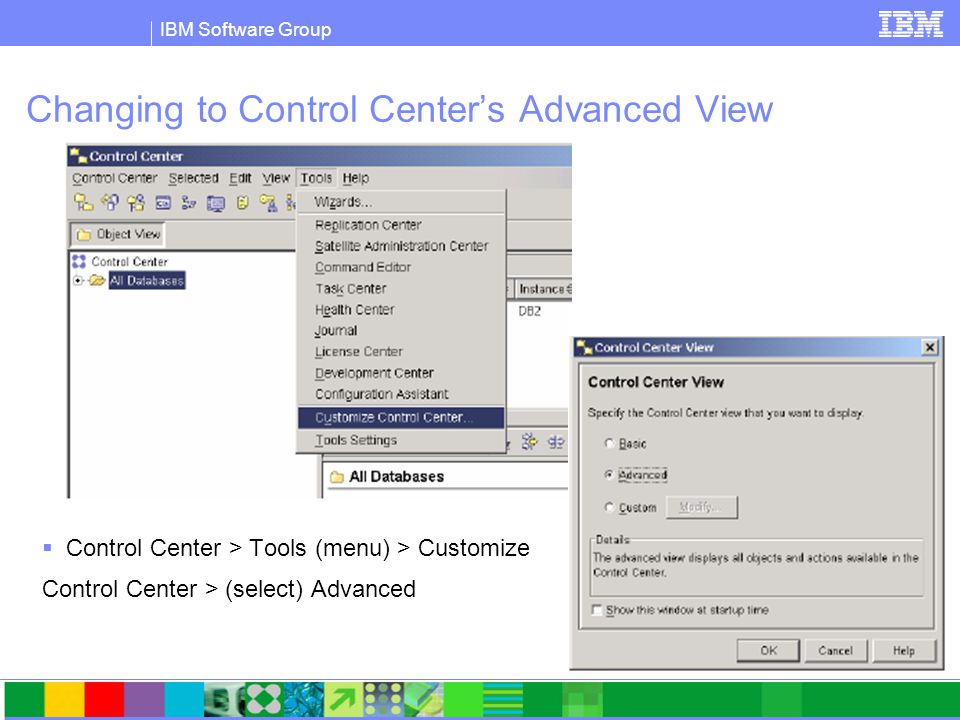This screenshot has height=720, width=960.
Task: Choose Journal in the Tools menu
Action: pyautogui.click(x=401, y=331)
